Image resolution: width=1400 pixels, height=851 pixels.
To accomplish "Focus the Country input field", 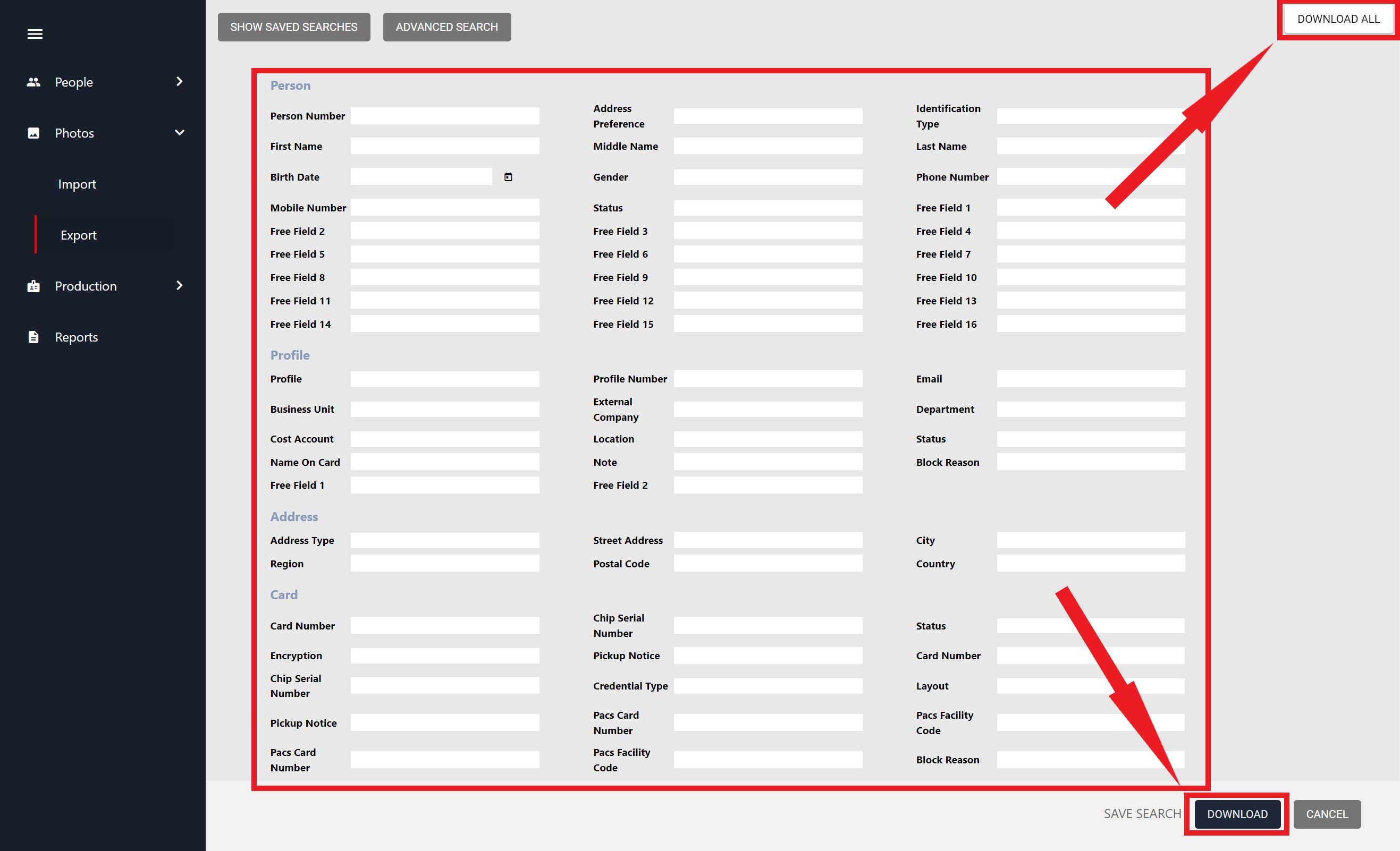I will [x=1090, y=563].
